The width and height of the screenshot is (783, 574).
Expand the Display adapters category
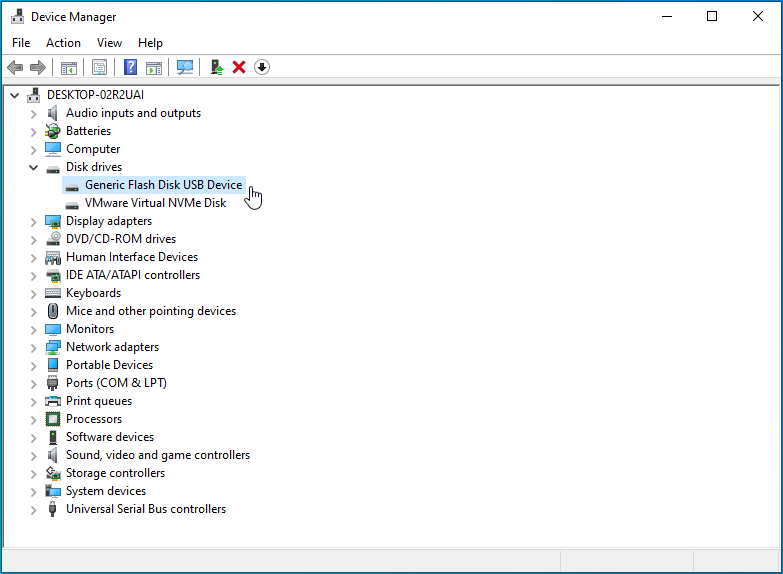(x=34, y=221)
